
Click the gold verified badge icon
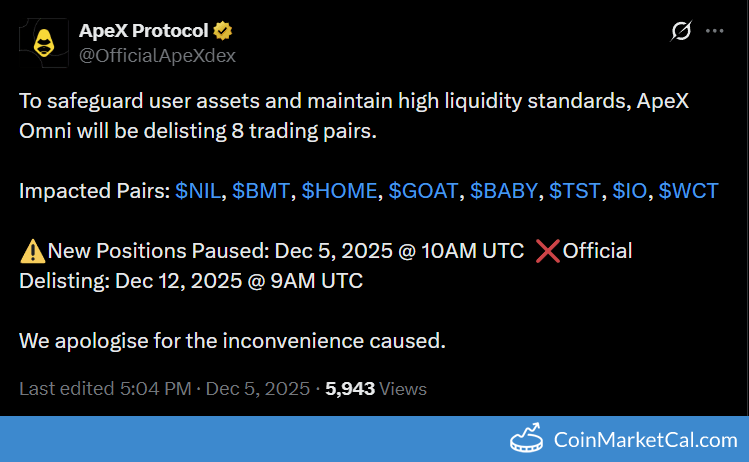pyautogui.click(x=223, y=31)
